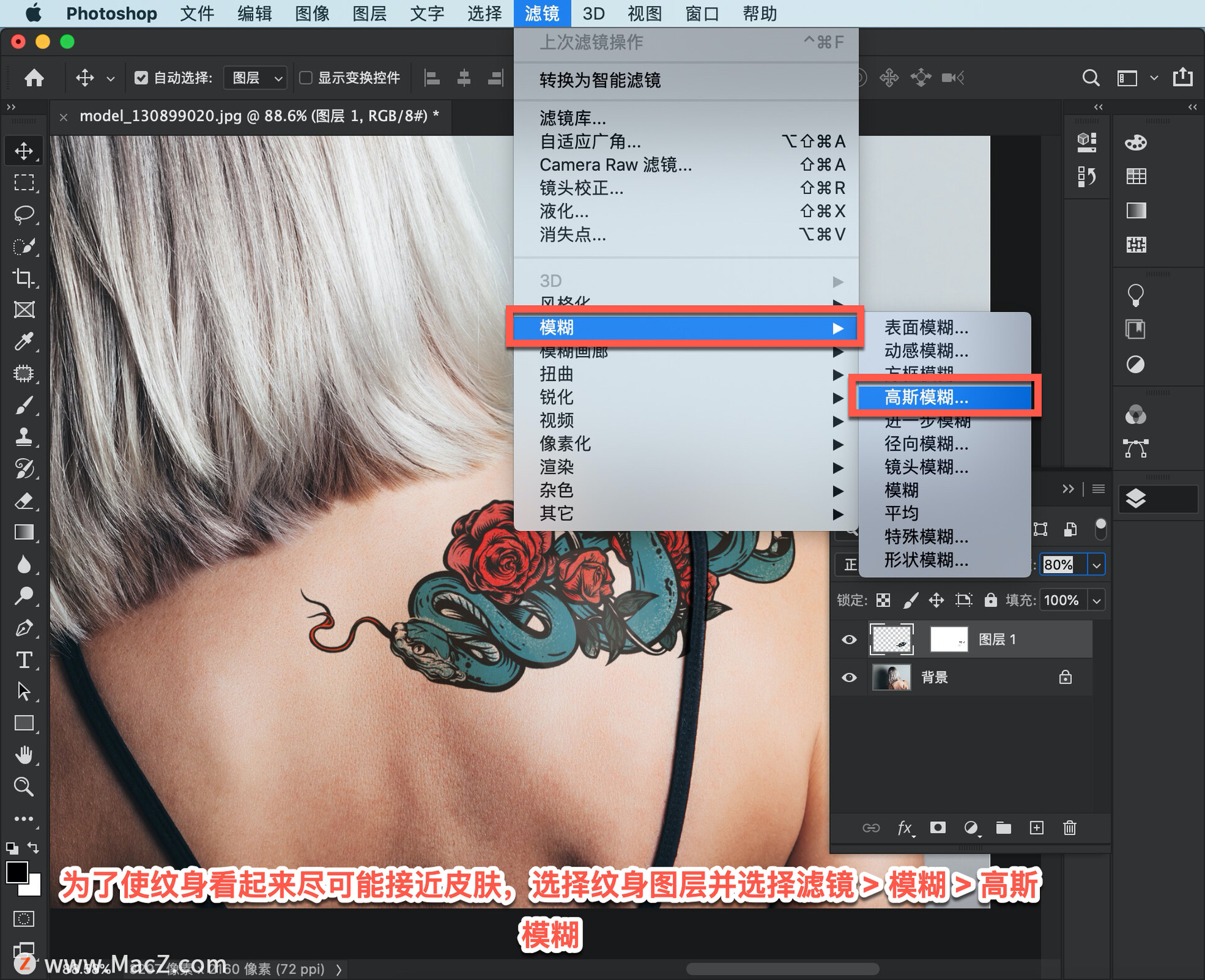Image resolution: width=1205 pixels, height=980 pixels.
Task: Select the Zoom tool in toolbar
Action: coord(24,787)
